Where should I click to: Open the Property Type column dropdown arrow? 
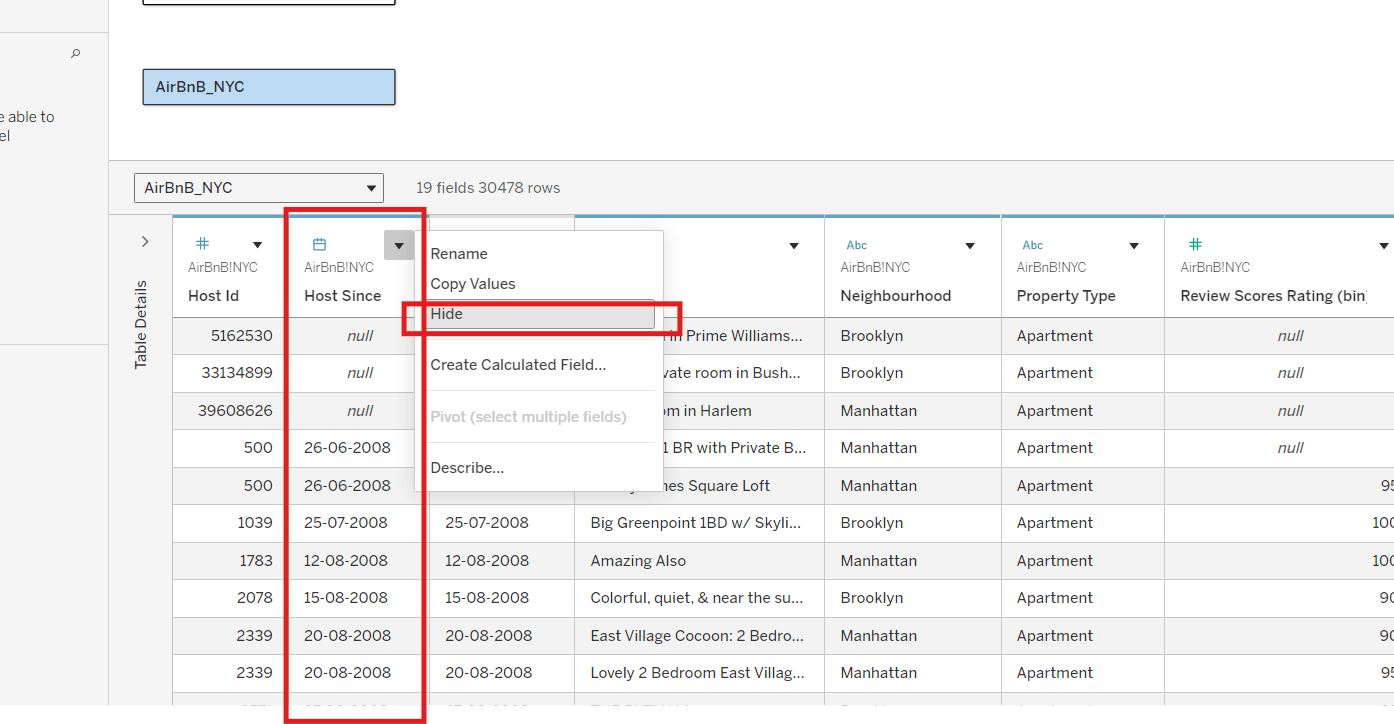click(x=1134, y=246)
